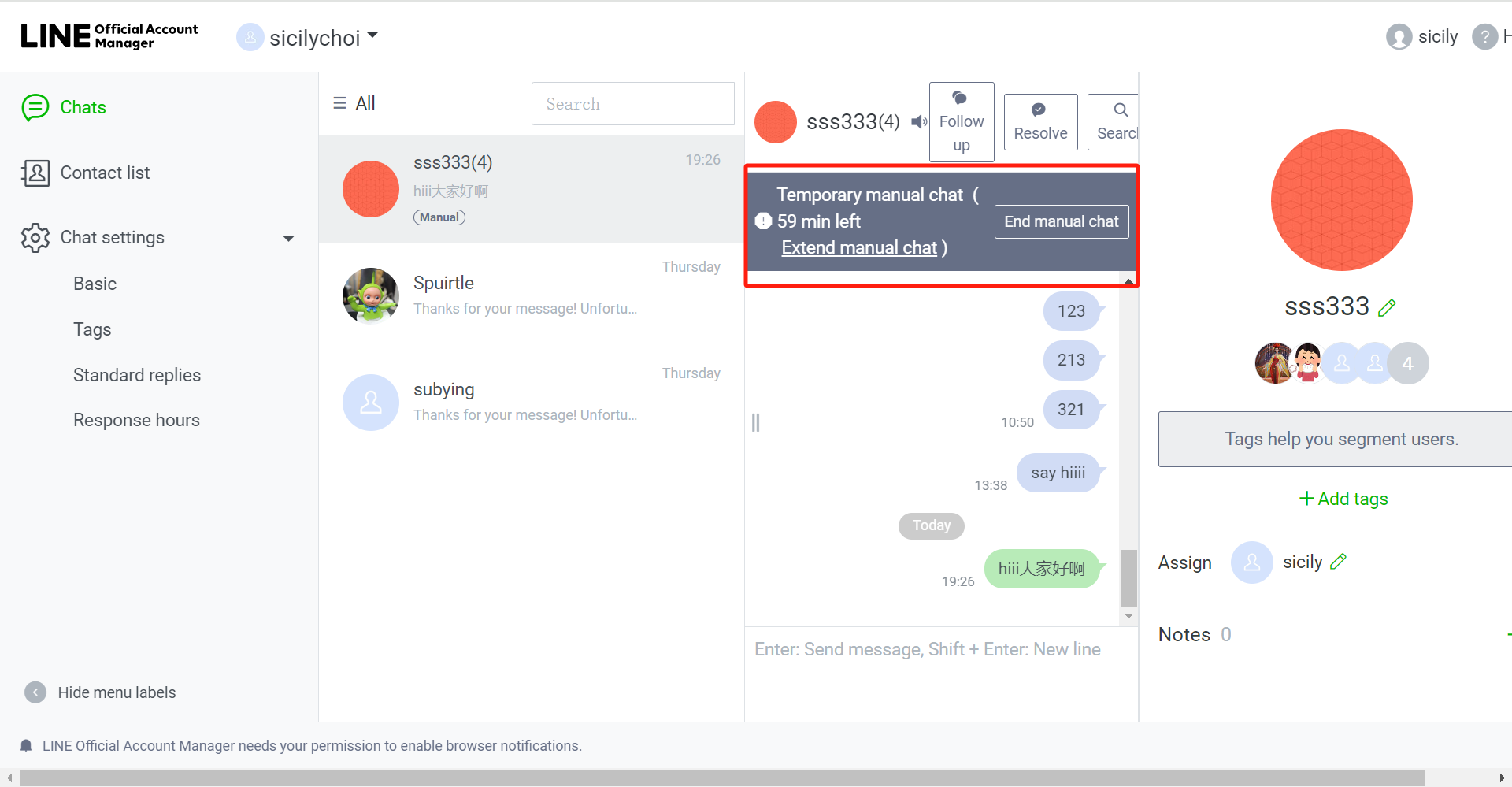Collapse the Chat settings submenu
Screen dimensions: 1512x787
pos(288,237)
